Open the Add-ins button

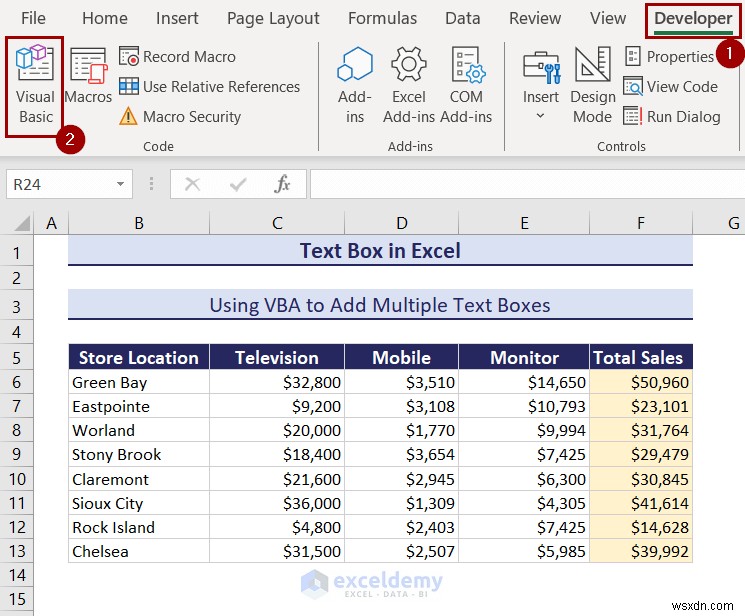[354, 86]
